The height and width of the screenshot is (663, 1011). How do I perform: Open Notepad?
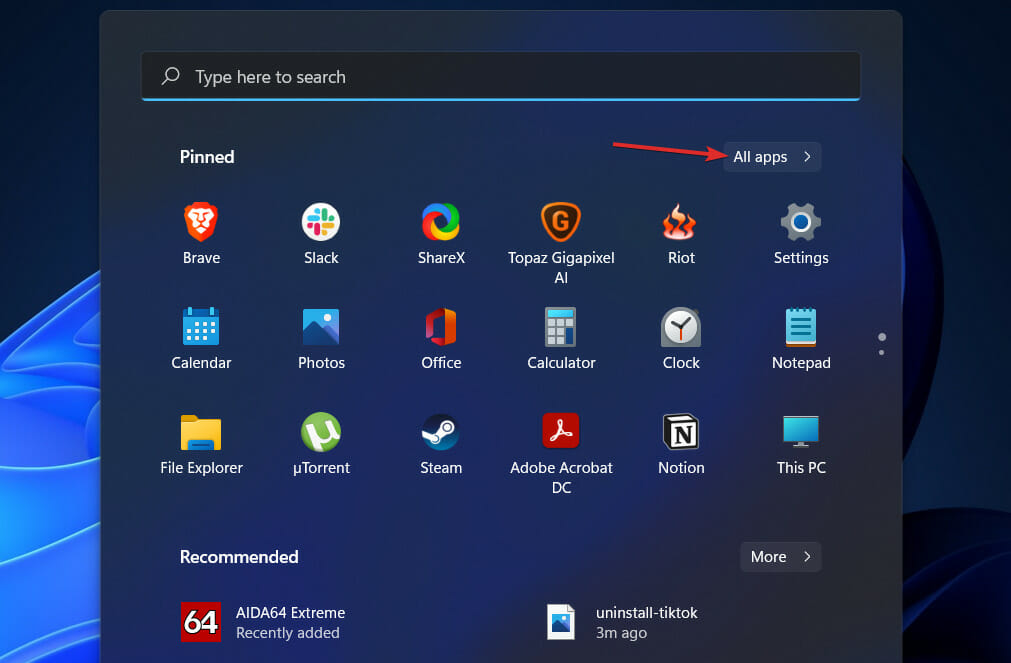pyautogui.click(x=801, y=339)
